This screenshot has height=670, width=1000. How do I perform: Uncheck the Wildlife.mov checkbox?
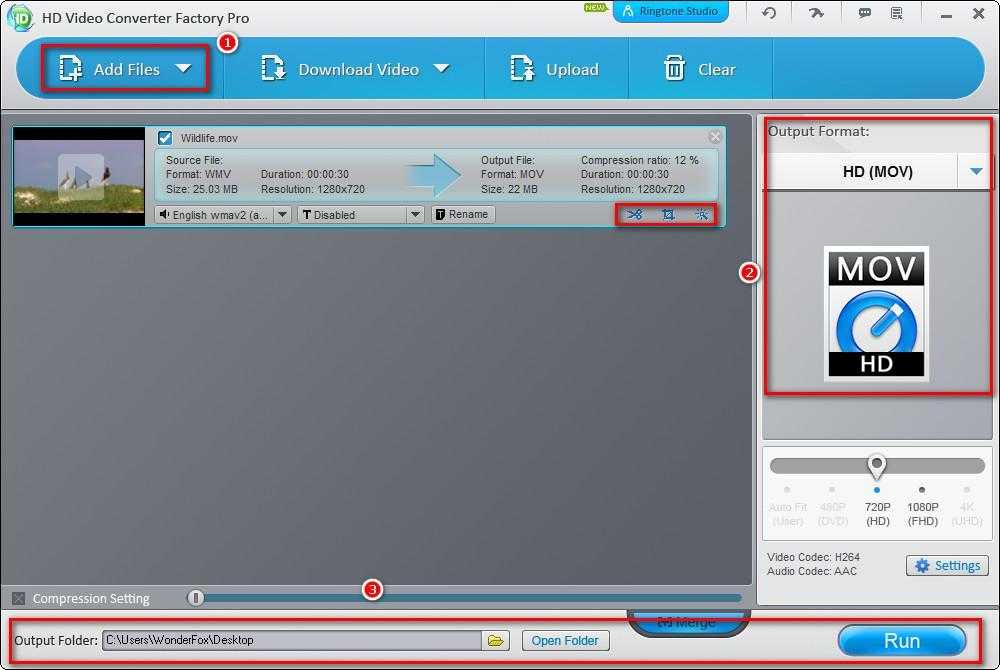pos(165,138)
